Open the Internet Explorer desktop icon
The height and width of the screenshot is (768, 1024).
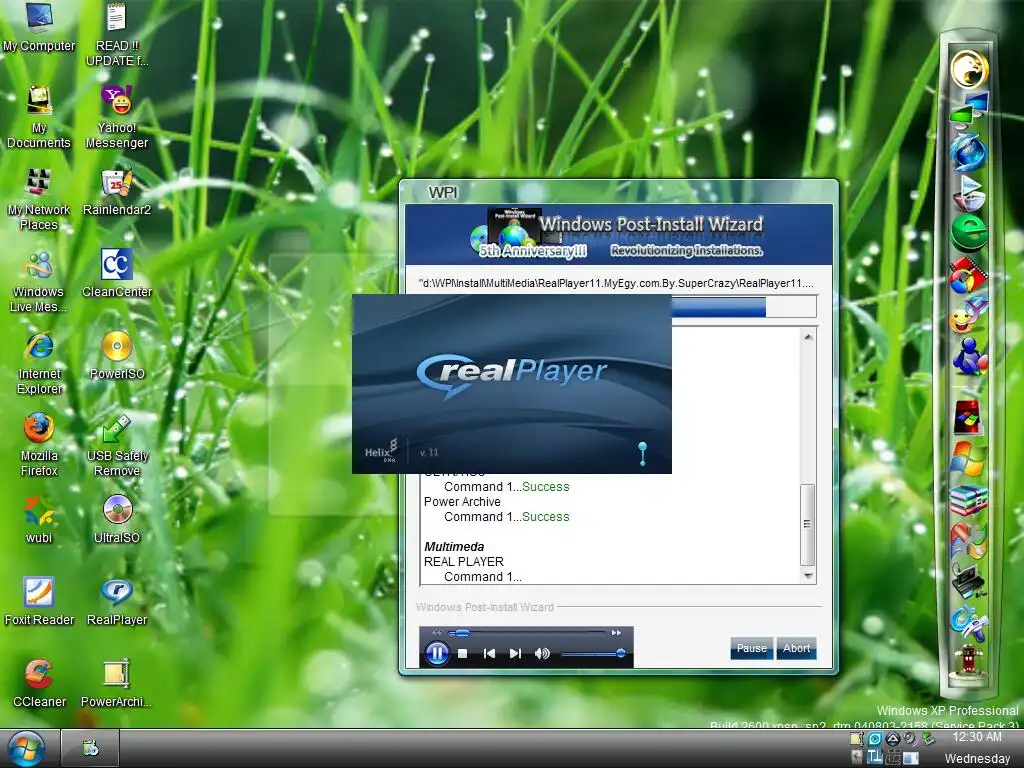39,362
